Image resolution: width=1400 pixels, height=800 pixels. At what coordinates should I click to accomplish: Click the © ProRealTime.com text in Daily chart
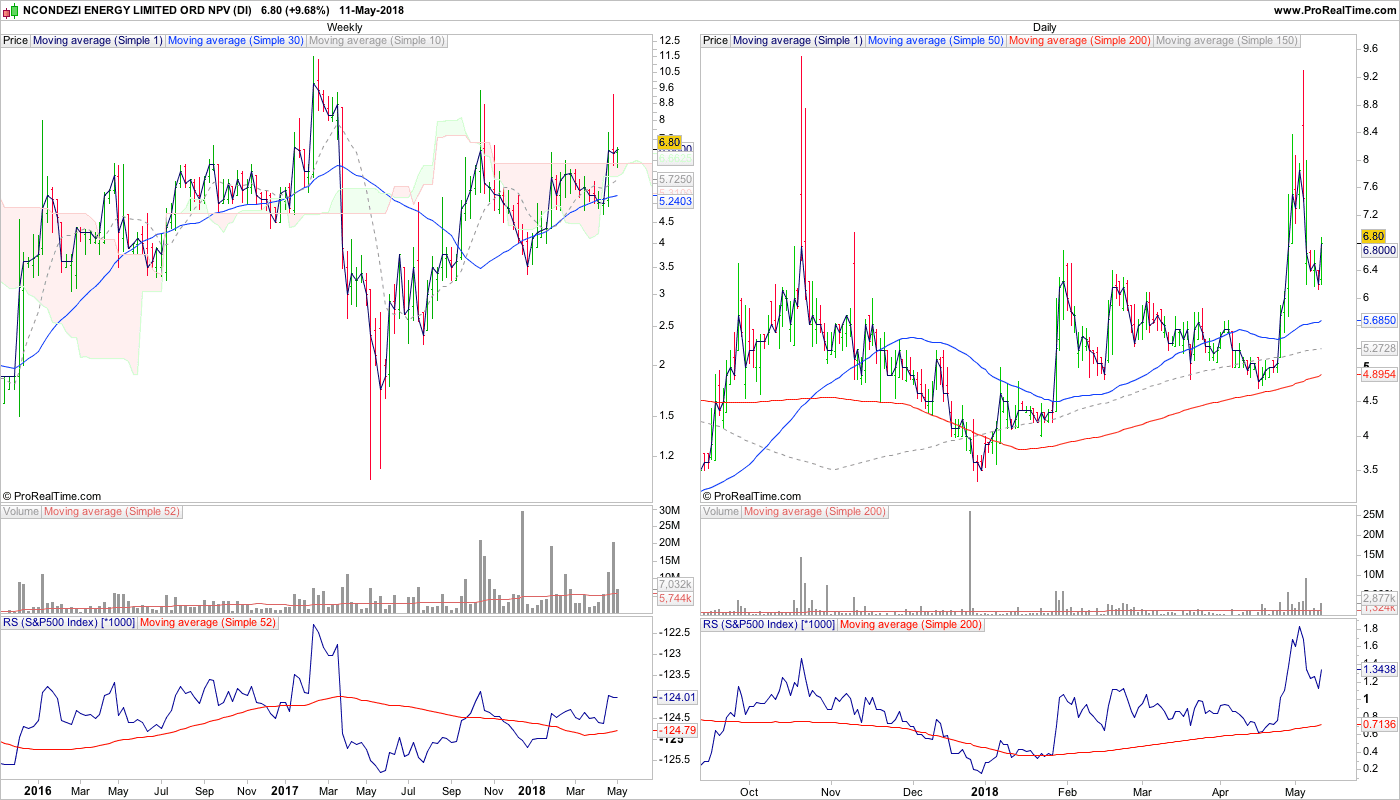[x=752, y=496]
